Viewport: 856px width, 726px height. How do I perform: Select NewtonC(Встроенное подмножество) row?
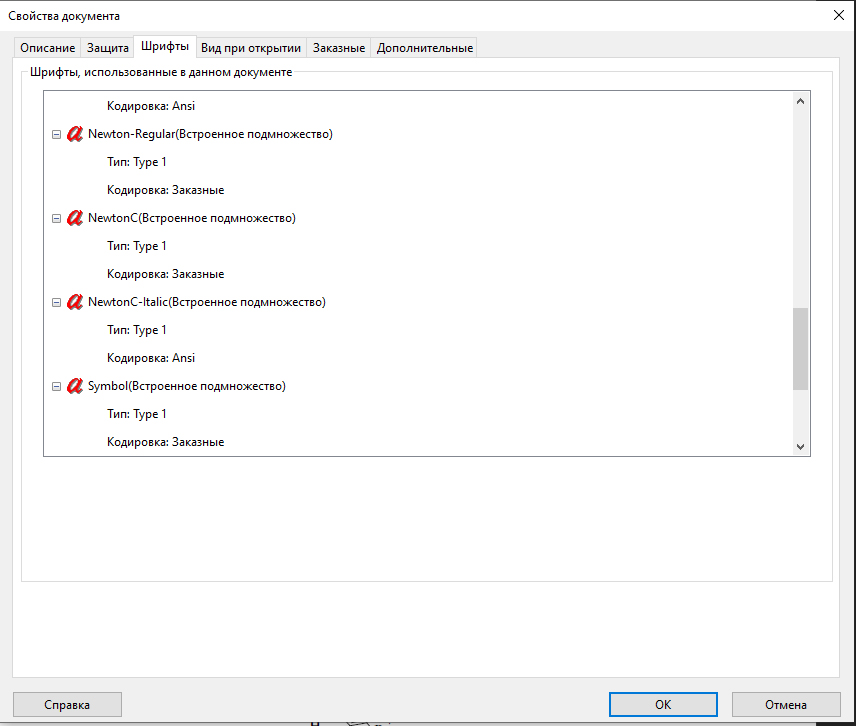[x=192, y=218]
